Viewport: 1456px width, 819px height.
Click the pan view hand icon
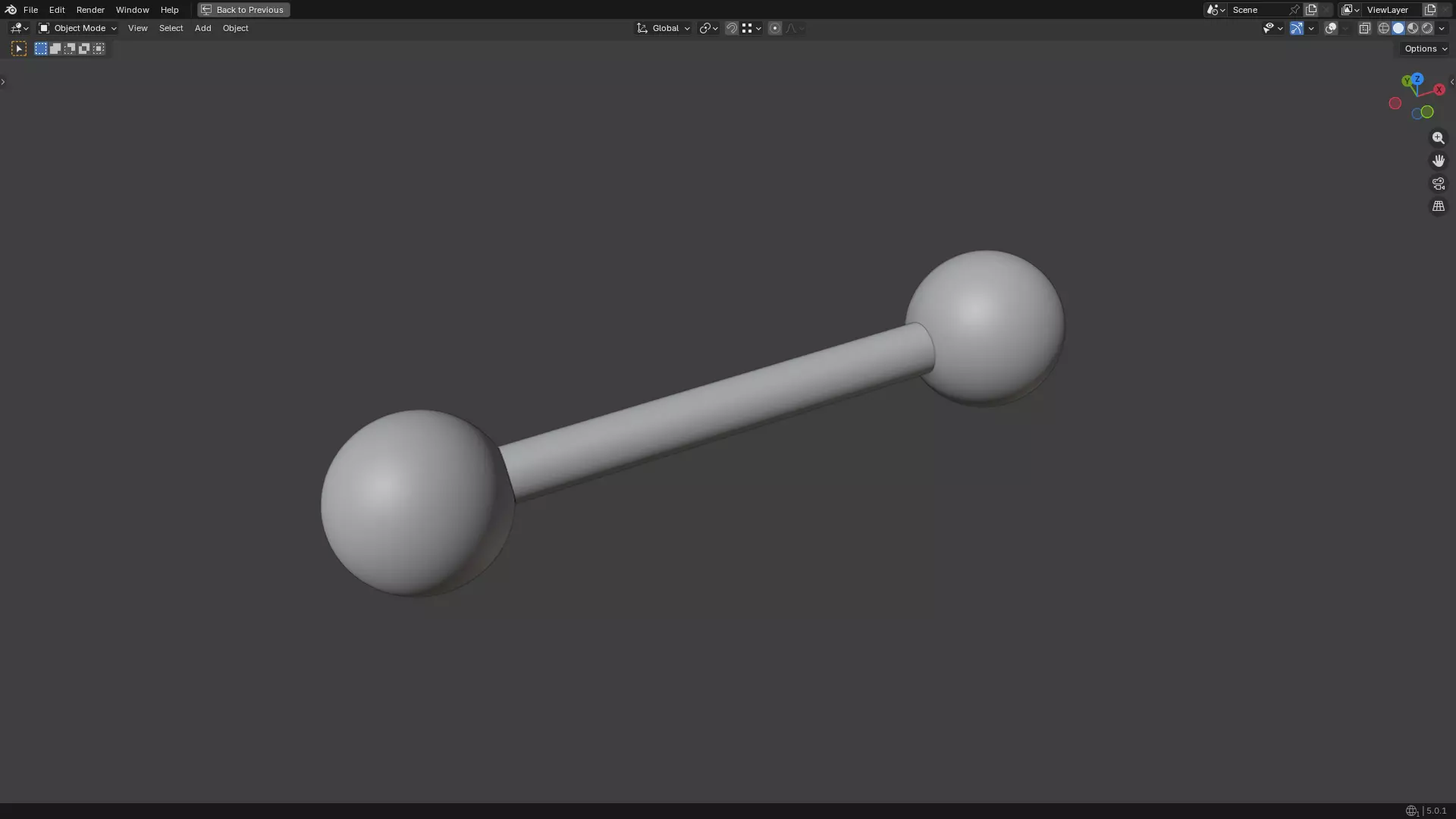pos(1438,161)
